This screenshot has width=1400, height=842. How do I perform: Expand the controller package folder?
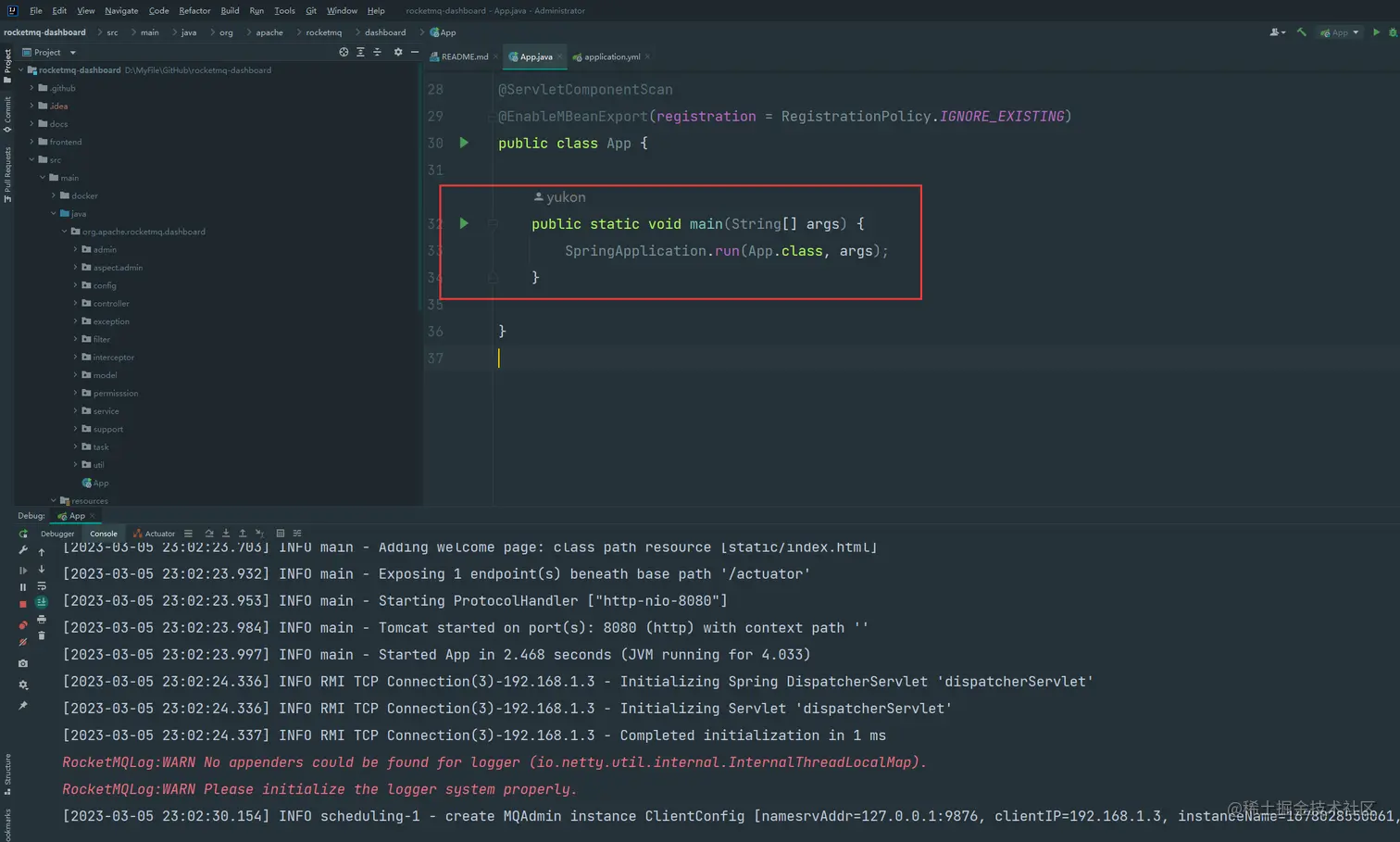click(76, 303)
